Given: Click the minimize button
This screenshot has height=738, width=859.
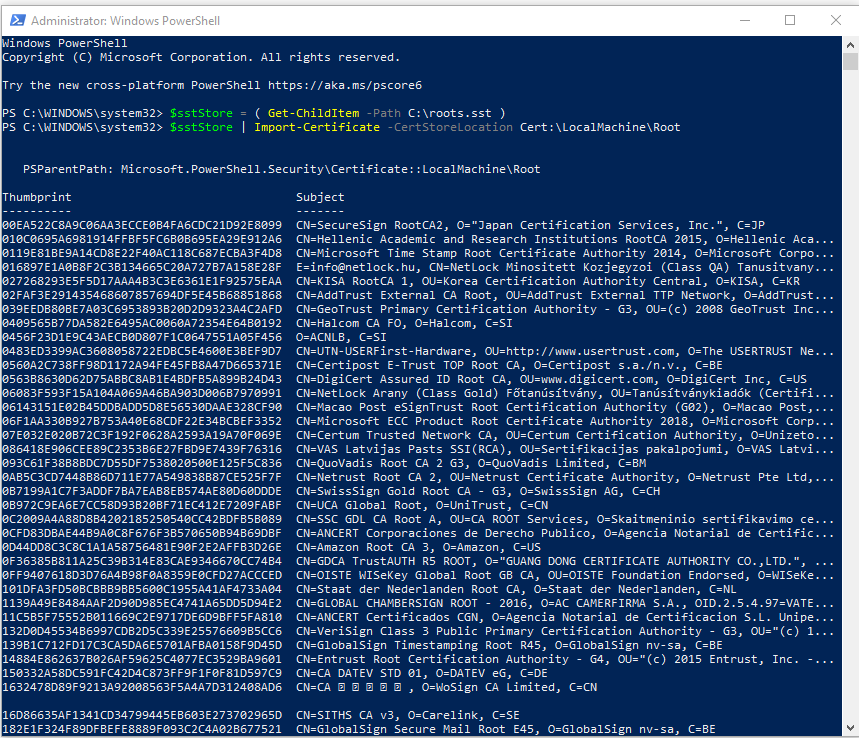Looking at the screenshot, I should coord(745,20).
